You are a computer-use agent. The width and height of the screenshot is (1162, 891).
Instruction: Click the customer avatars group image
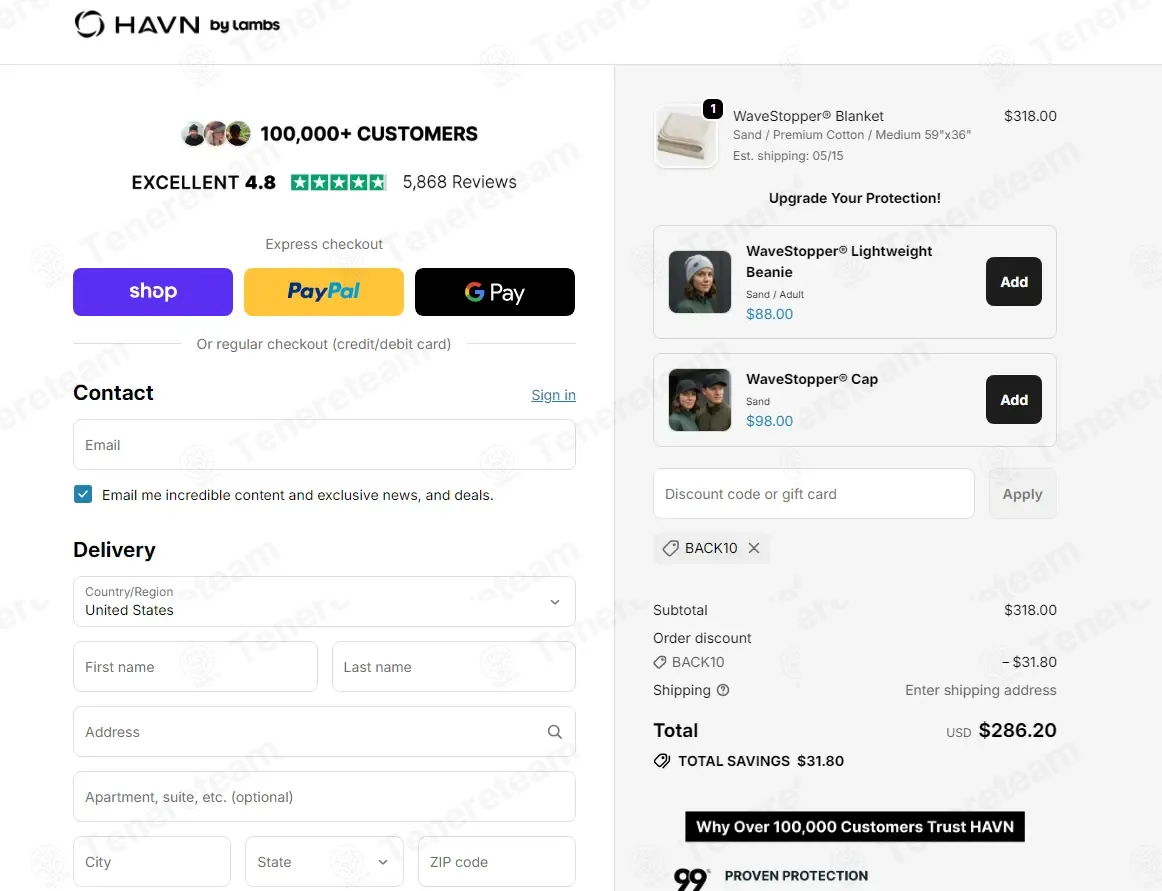216,133
